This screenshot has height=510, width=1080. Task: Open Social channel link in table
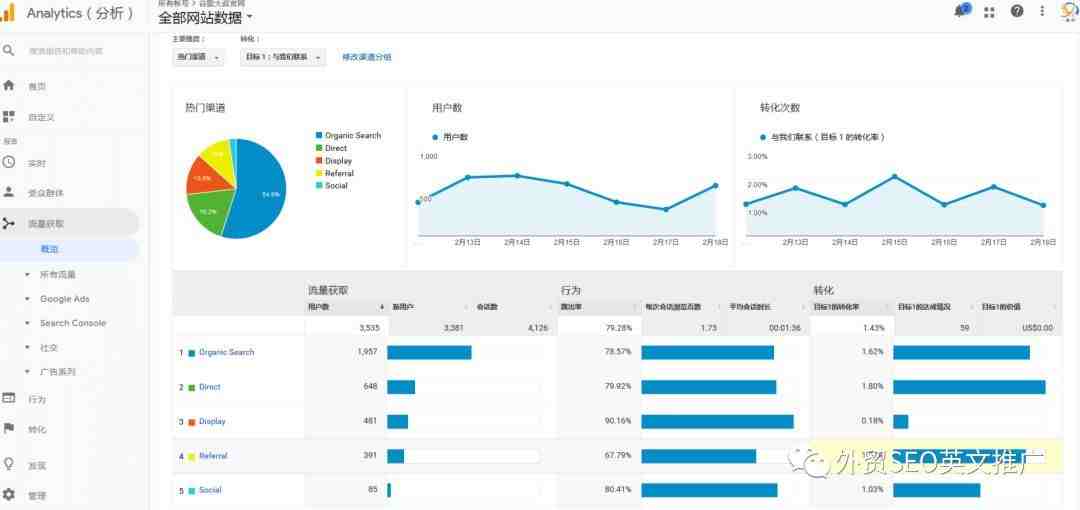coord(210,490)
